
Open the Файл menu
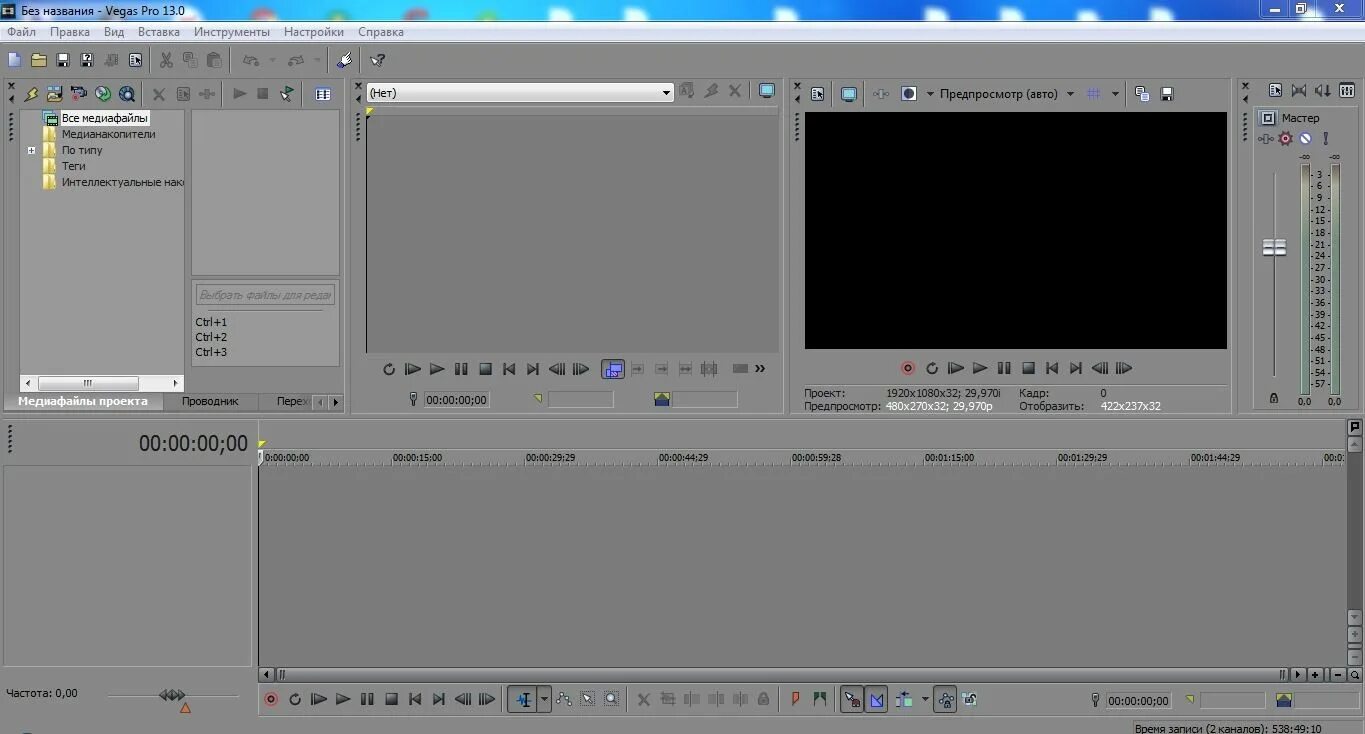pyautogui.click(x=21, y=32)
